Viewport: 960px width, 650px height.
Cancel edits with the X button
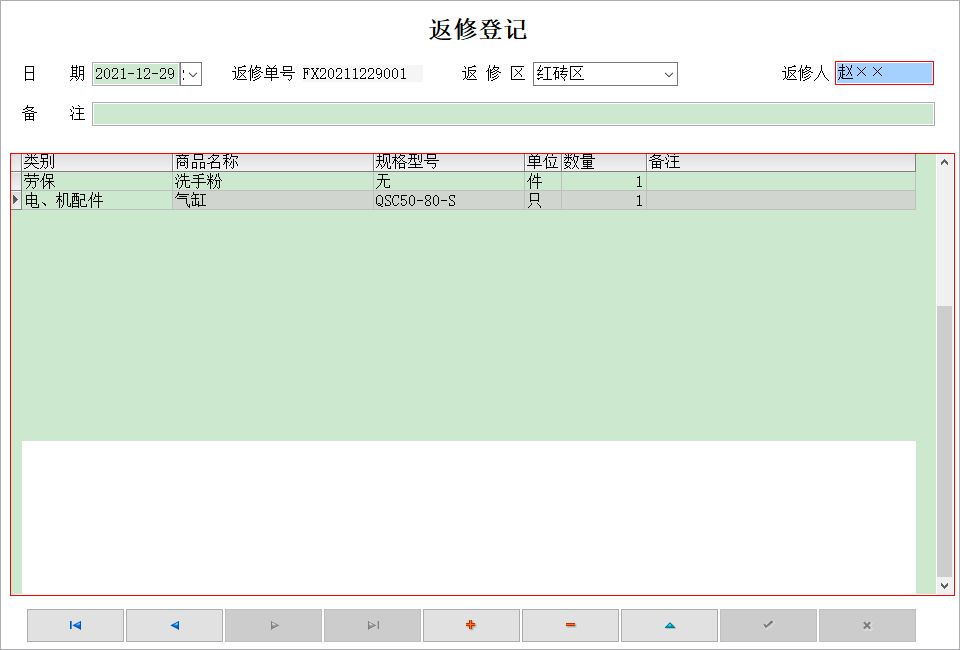(x=868, y=625)
